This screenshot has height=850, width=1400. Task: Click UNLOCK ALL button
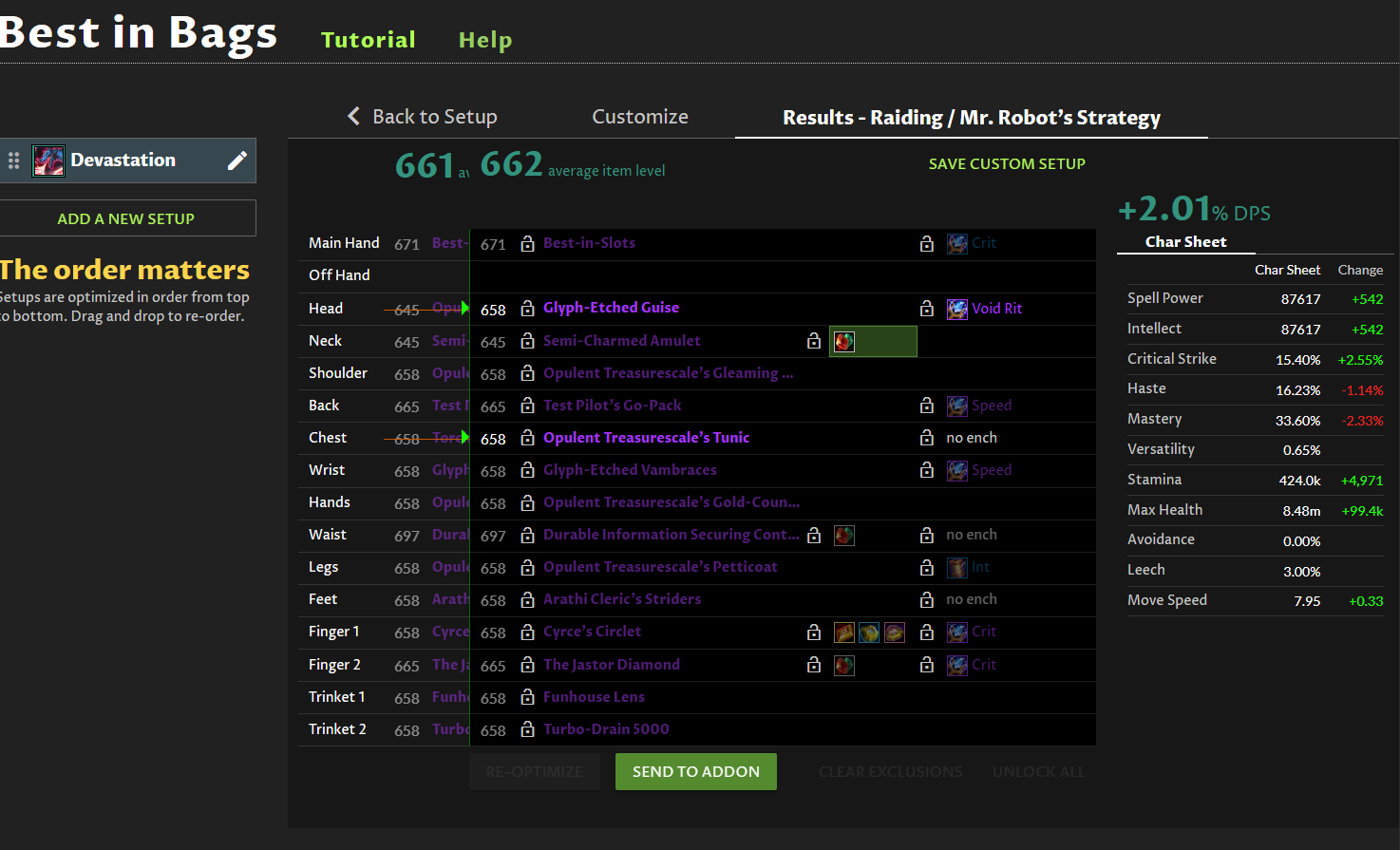click(1038, 771)
